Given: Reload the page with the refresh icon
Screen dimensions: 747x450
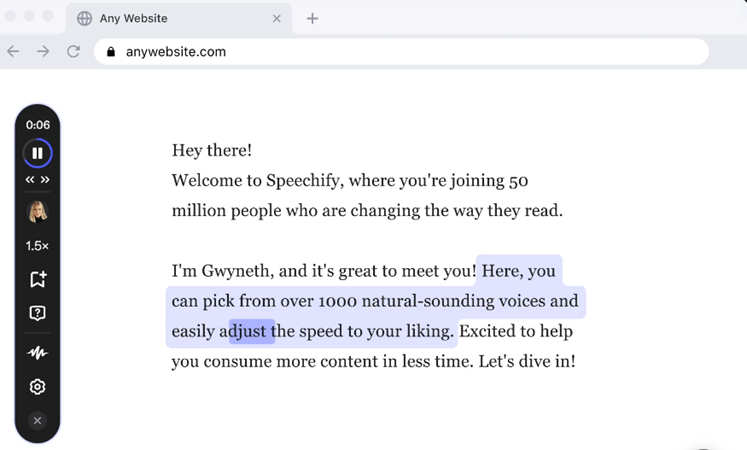Looking at the screenshot, I should pyautogui.click(x=73, y=51).
